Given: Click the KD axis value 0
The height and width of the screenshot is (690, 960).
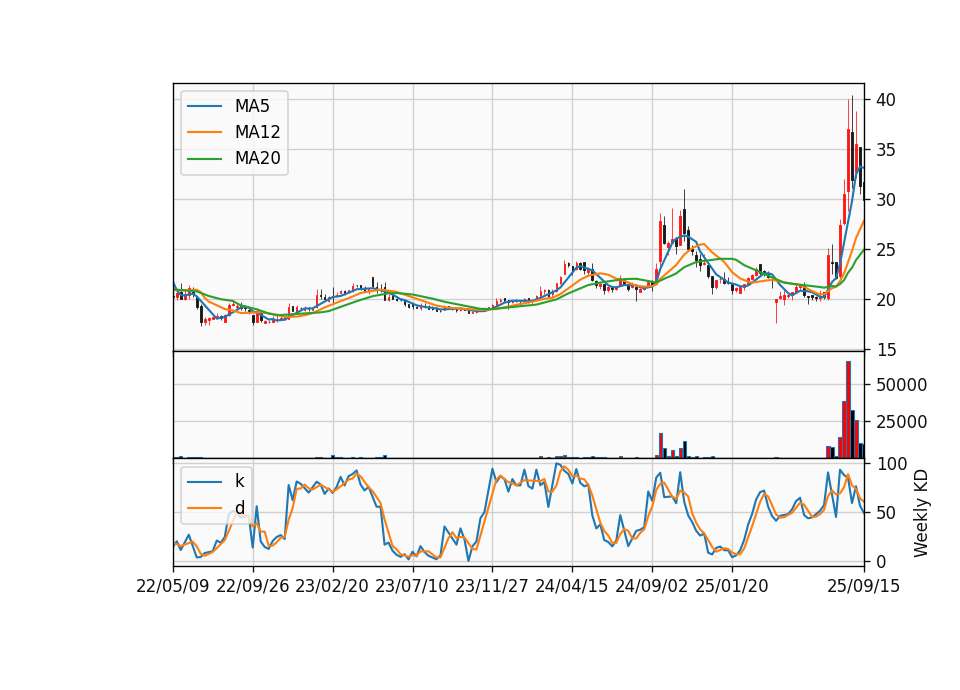Looking at the screenshot, I should (880, 561).
